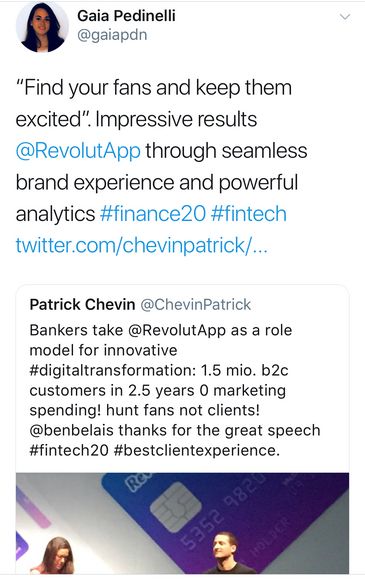
Task: Visit the @ChevinPatrick handle
Action: [196, 305]
